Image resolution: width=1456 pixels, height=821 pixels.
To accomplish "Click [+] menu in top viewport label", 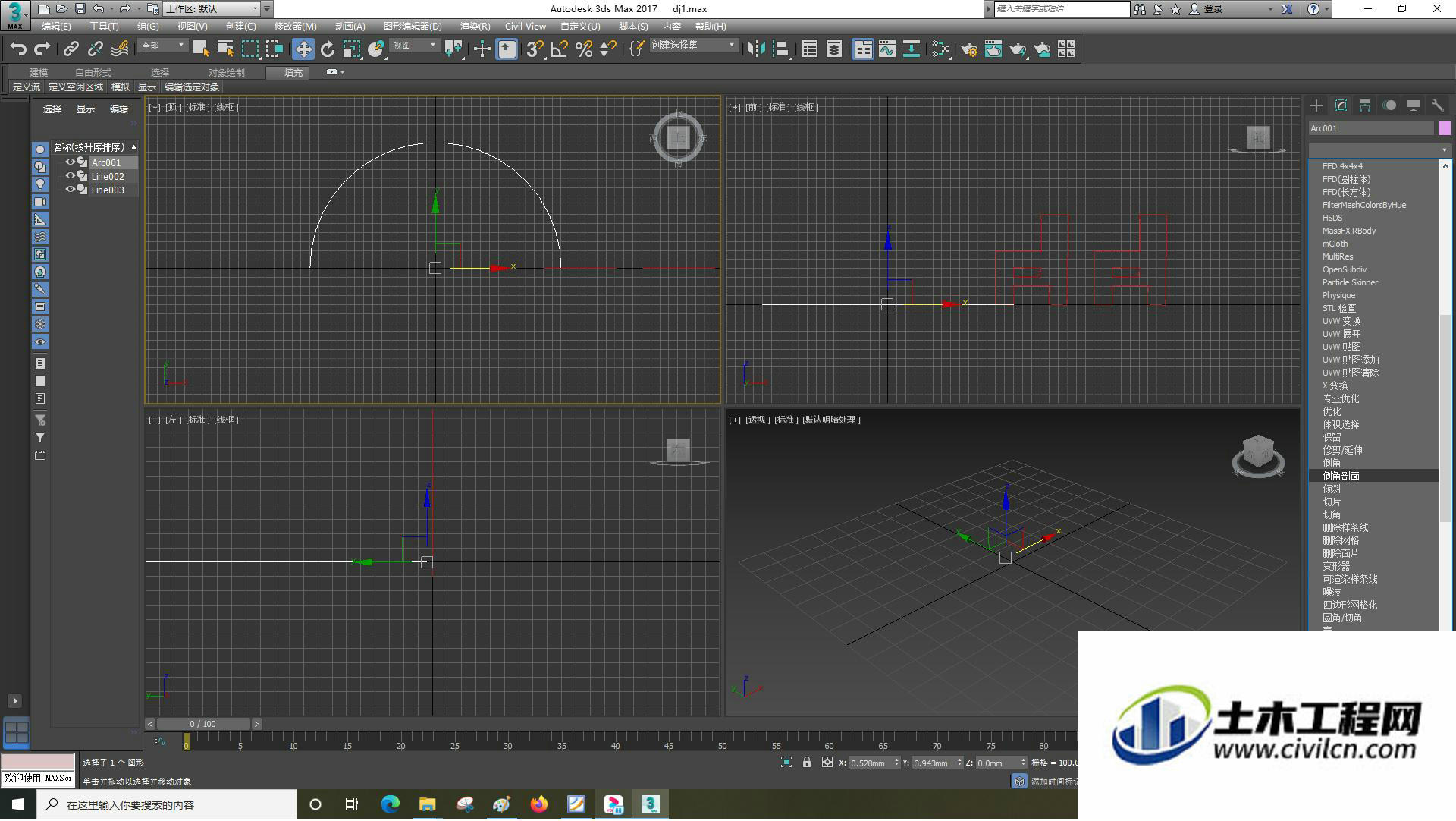I will [x=154, y=107].
